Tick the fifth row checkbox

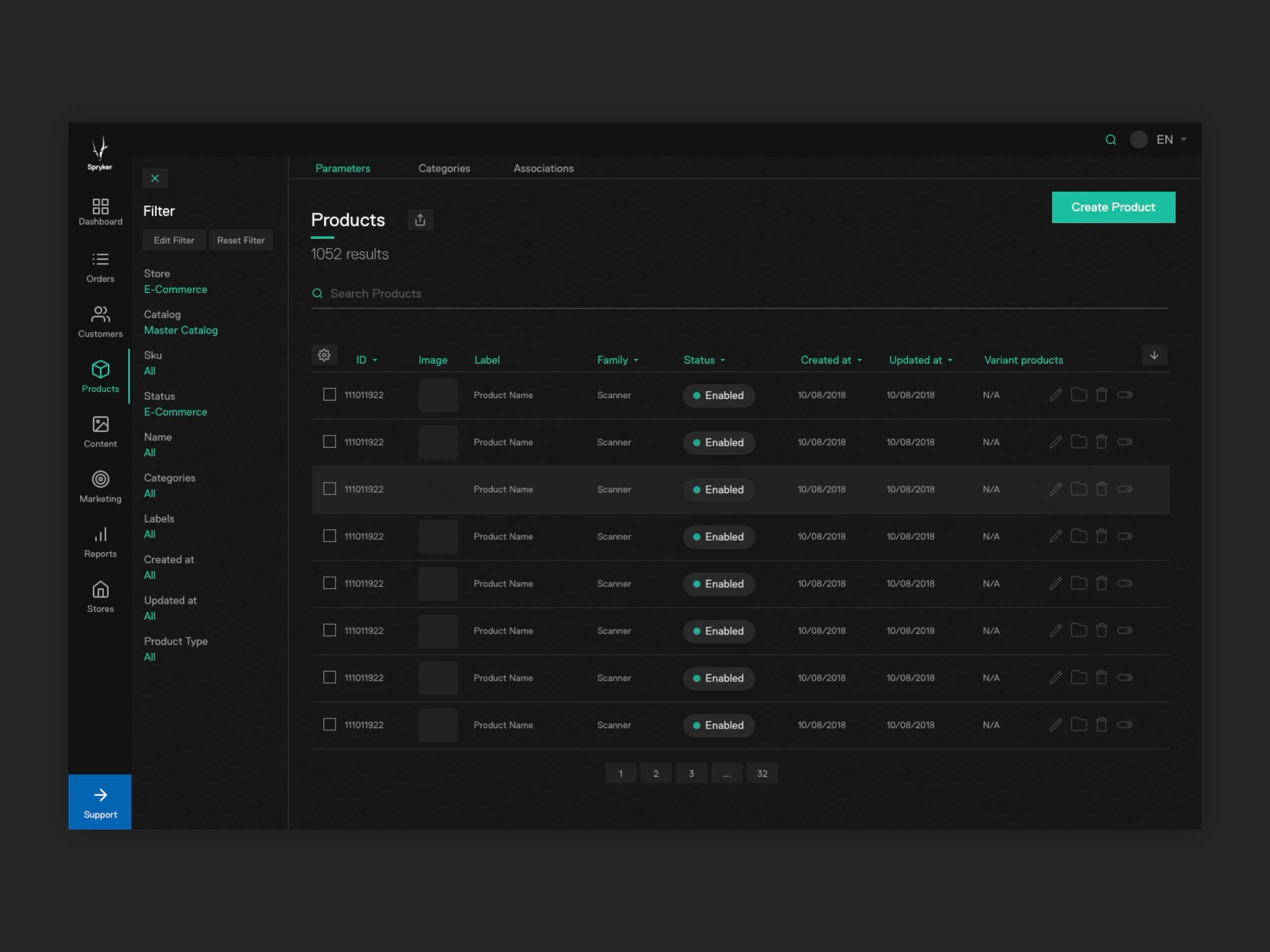tap(329, 583)
